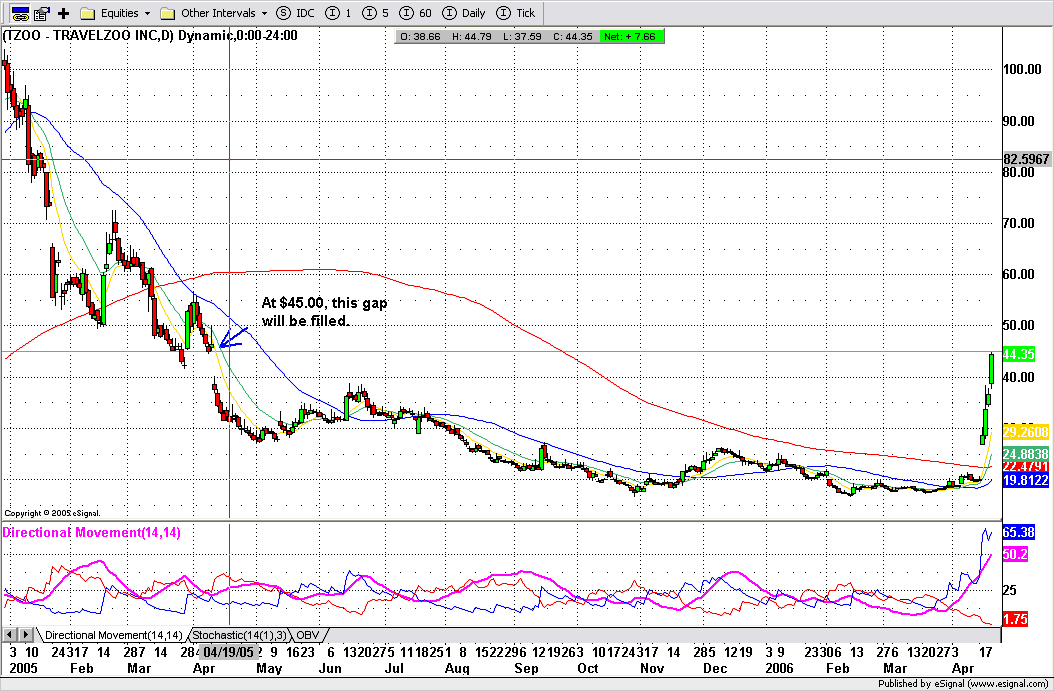The height and width of the screenshot is (691, 1054).
Task: Expand the Other Intervals dropdown arrow
Action: (x=264, y=13)
